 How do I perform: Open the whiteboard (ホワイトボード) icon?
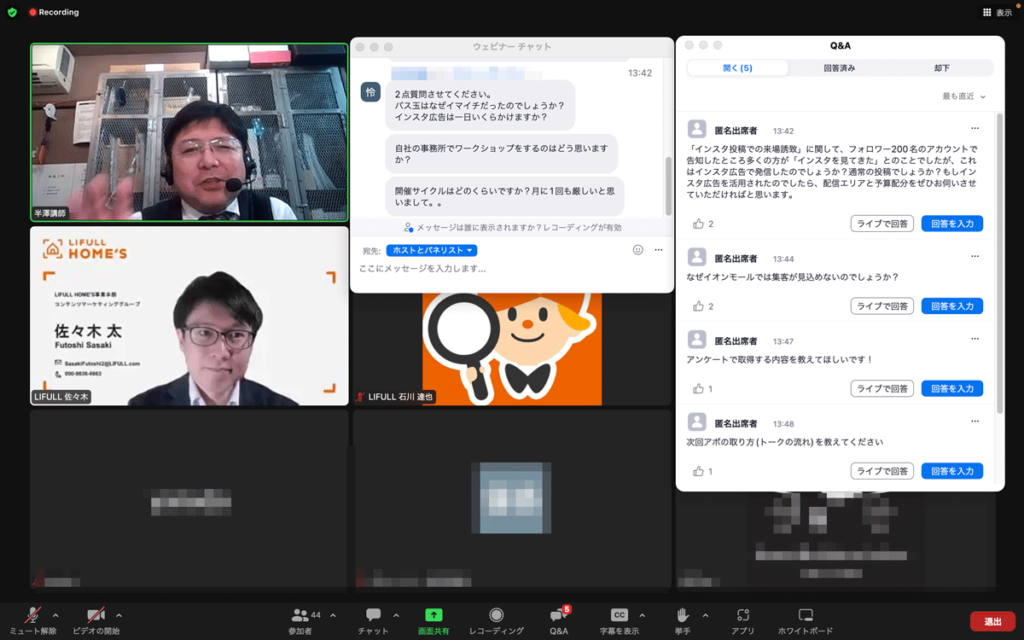click(805, 614)
